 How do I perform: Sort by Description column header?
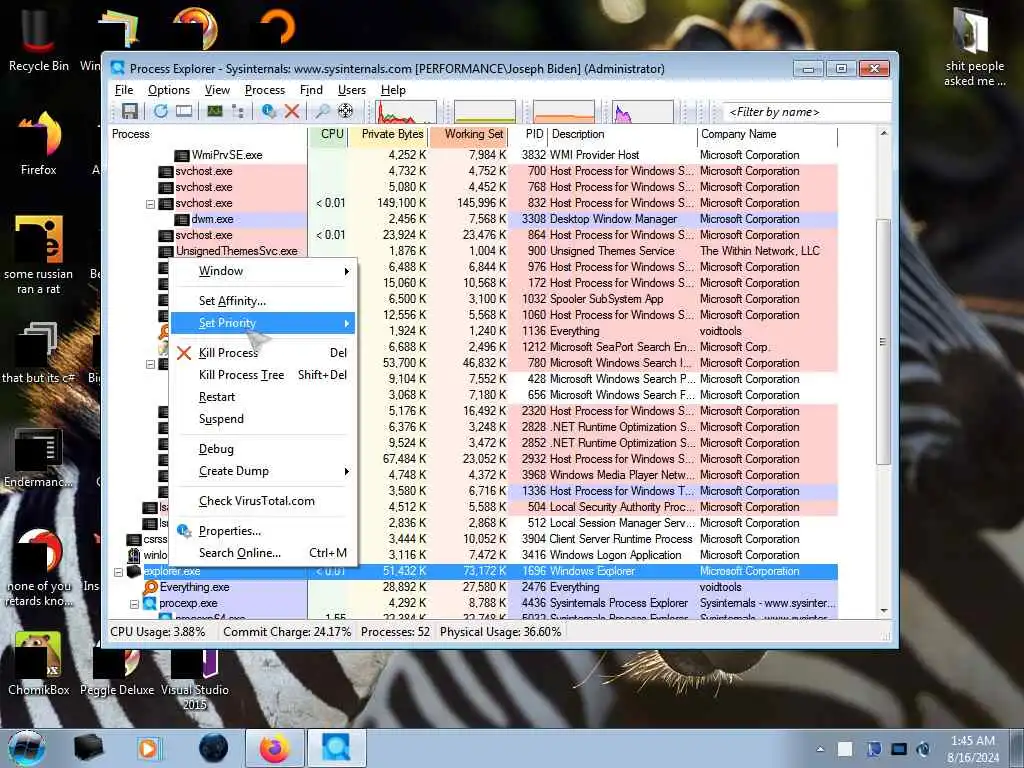622,135
